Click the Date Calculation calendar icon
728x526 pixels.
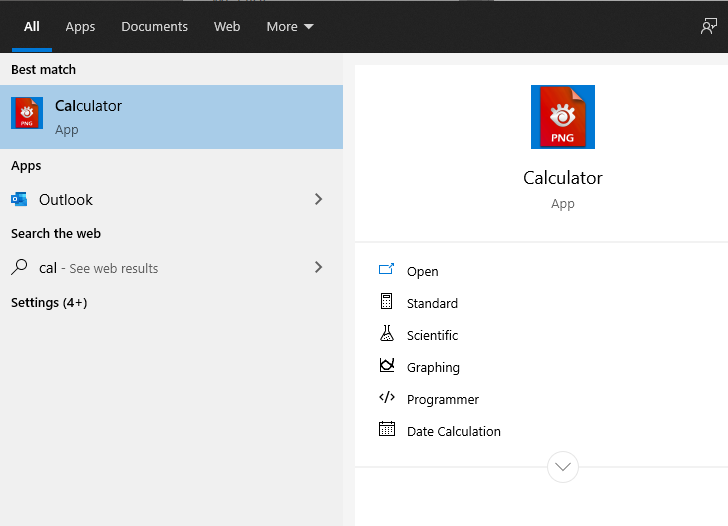pyautogui.click(x=387, y=430)
